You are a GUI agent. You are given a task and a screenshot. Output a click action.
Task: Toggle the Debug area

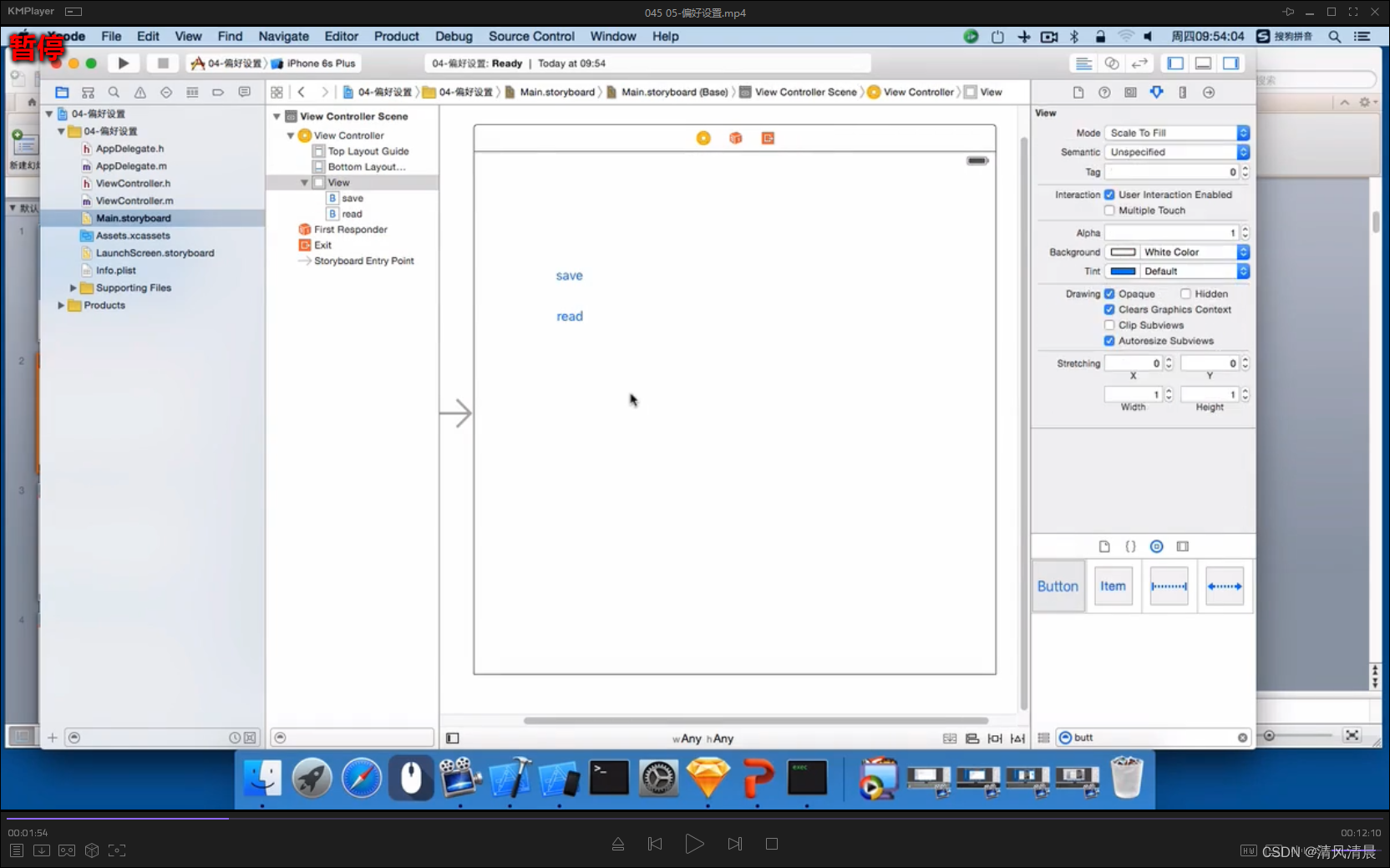pos(1203,63)
